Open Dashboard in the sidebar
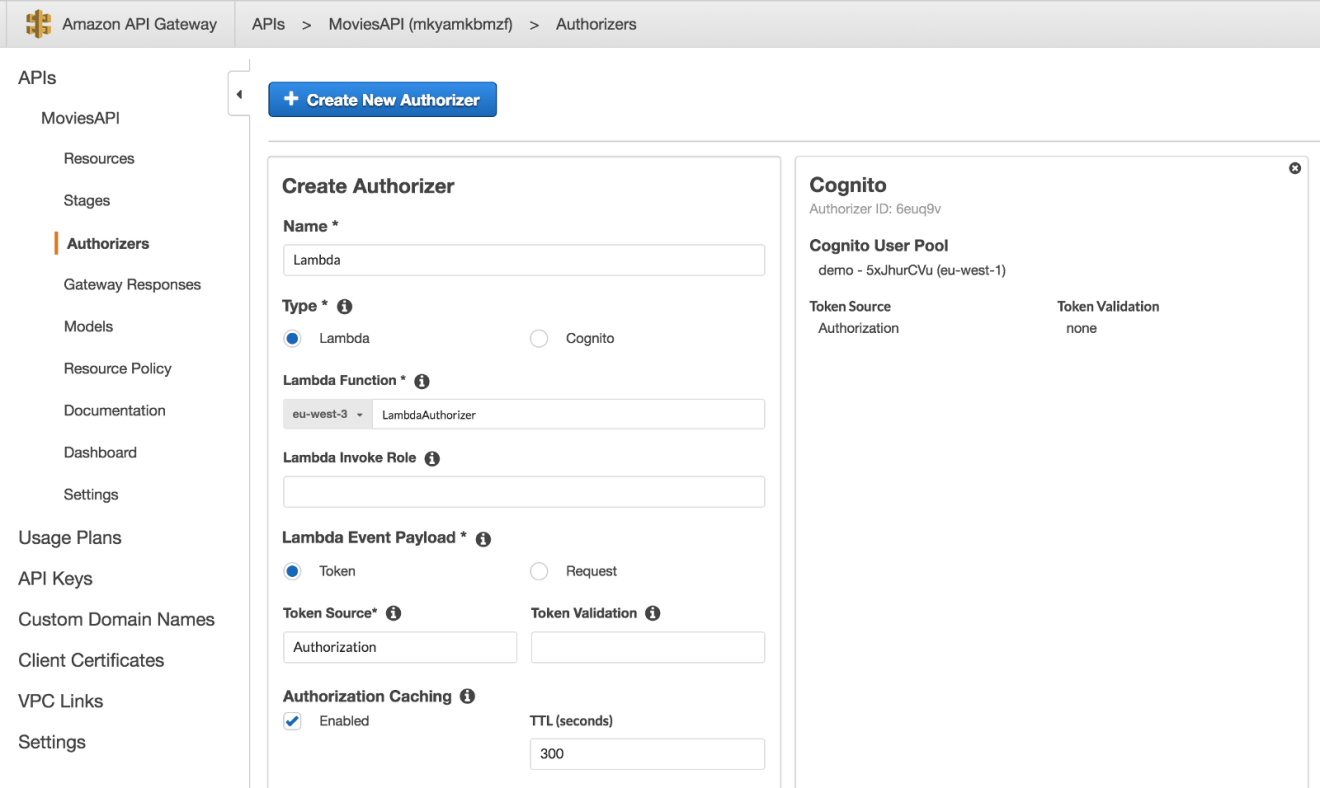This screenshot has width=1320, height=788. pos(100,453)
